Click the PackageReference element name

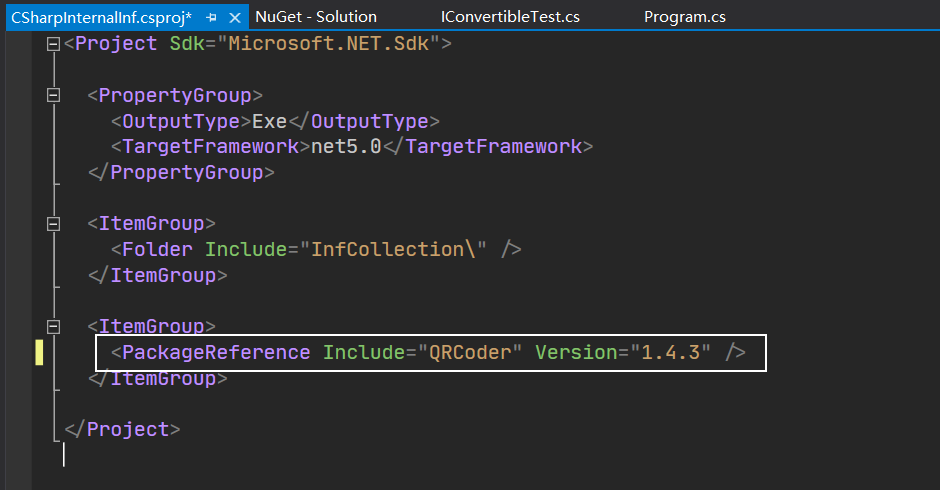[216, 352]
